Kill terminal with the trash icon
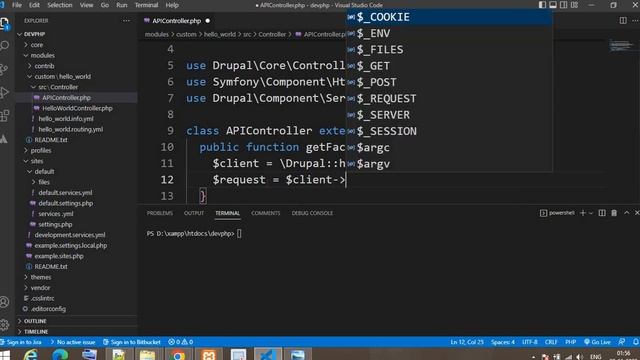The width and height of the screenshot is (640, 360). [x=614, y=213]
